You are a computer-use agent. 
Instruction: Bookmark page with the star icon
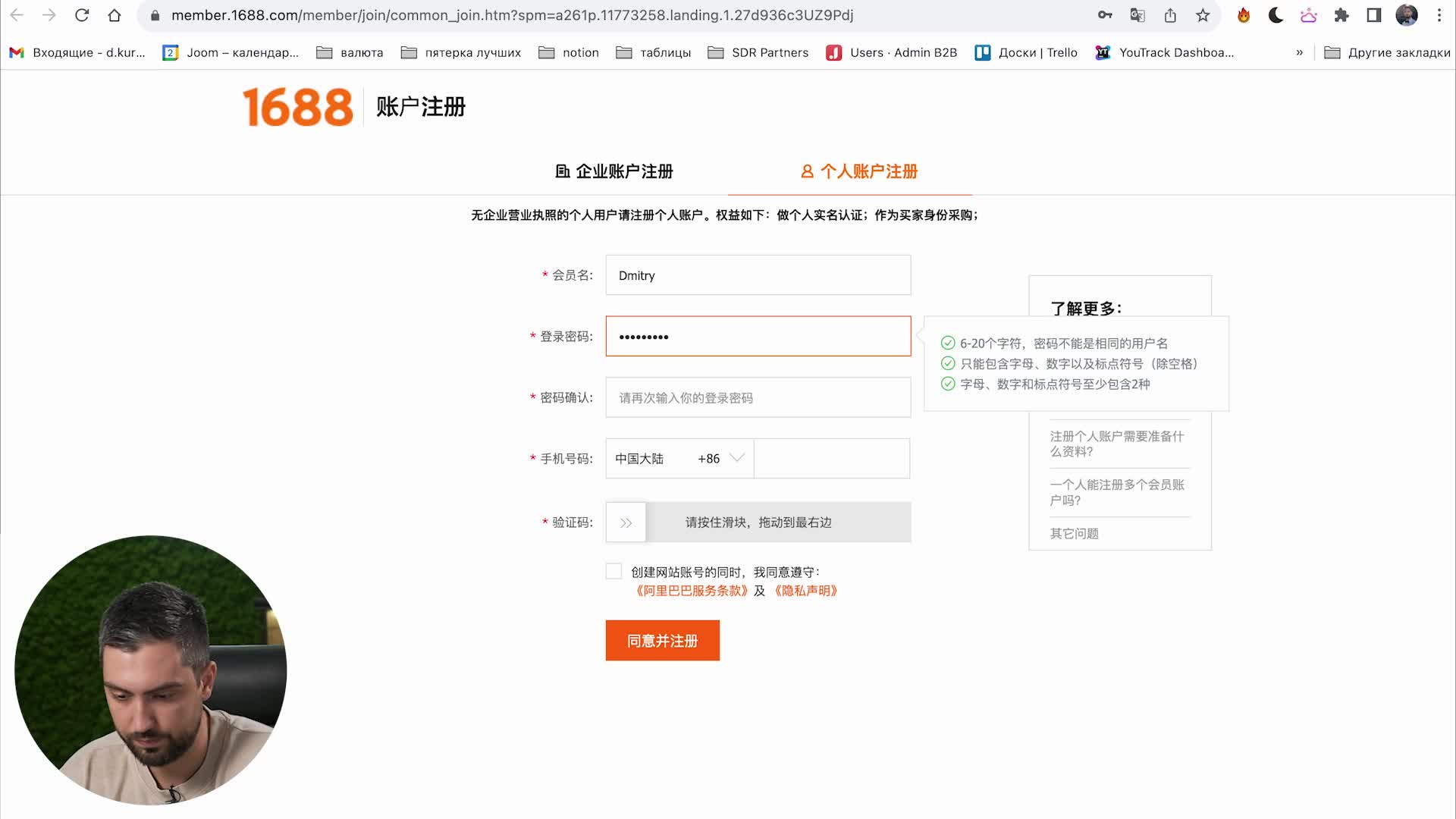[1203, 15]
